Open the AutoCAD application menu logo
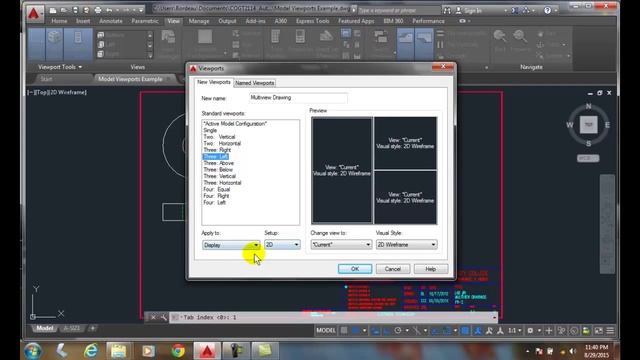Image resolution: width=640 pixels, height=360 pixels. (x=34, y=13)
